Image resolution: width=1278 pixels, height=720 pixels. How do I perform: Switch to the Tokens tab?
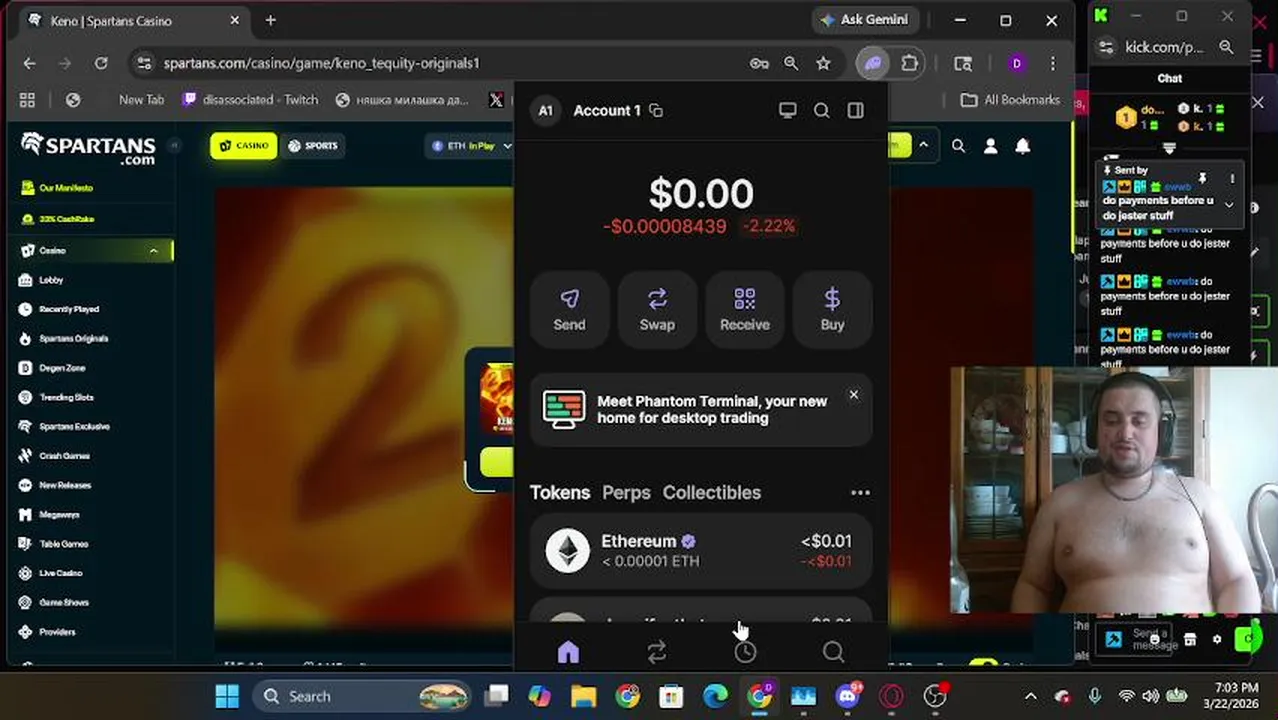click(x=560, y=492)
